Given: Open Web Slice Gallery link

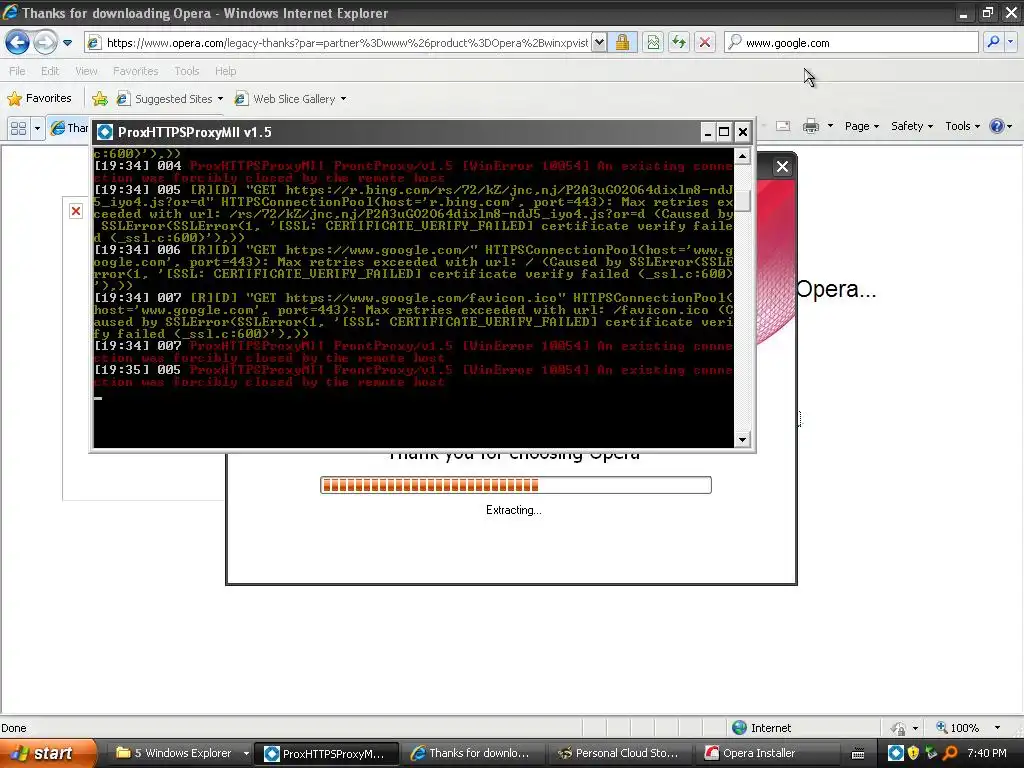Looking at the screenshot, I should click(x=286, y=99).
